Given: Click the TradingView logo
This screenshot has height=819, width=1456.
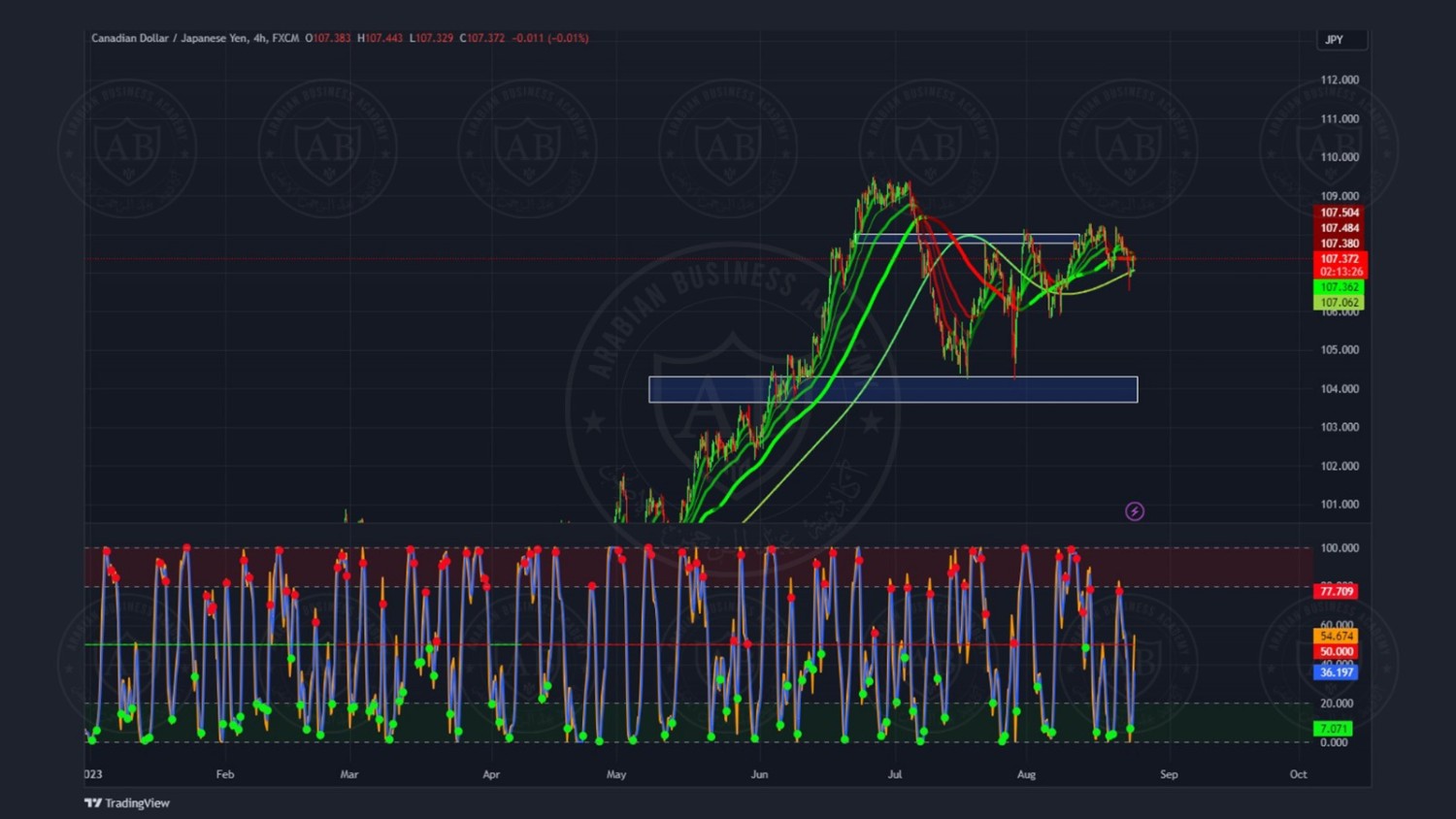Looking at the screenshot, I should [127, 803].
